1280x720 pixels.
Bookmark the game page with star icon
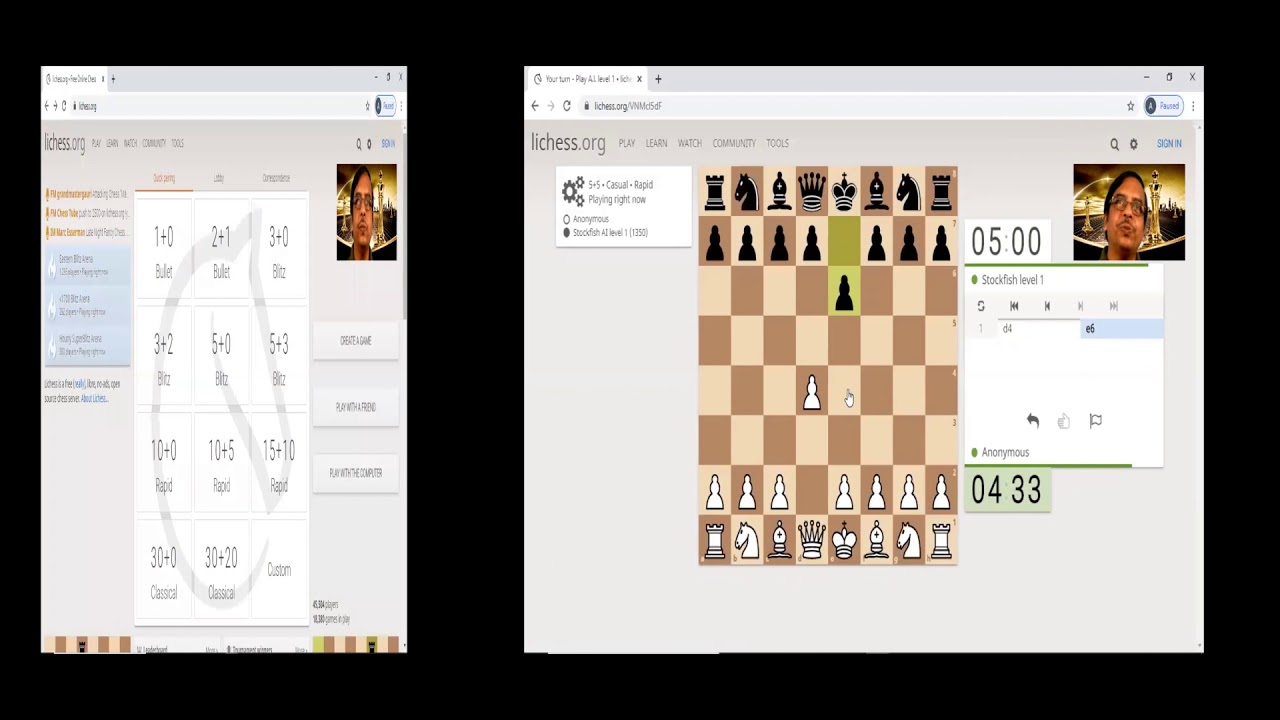[x=1131, y=106]
